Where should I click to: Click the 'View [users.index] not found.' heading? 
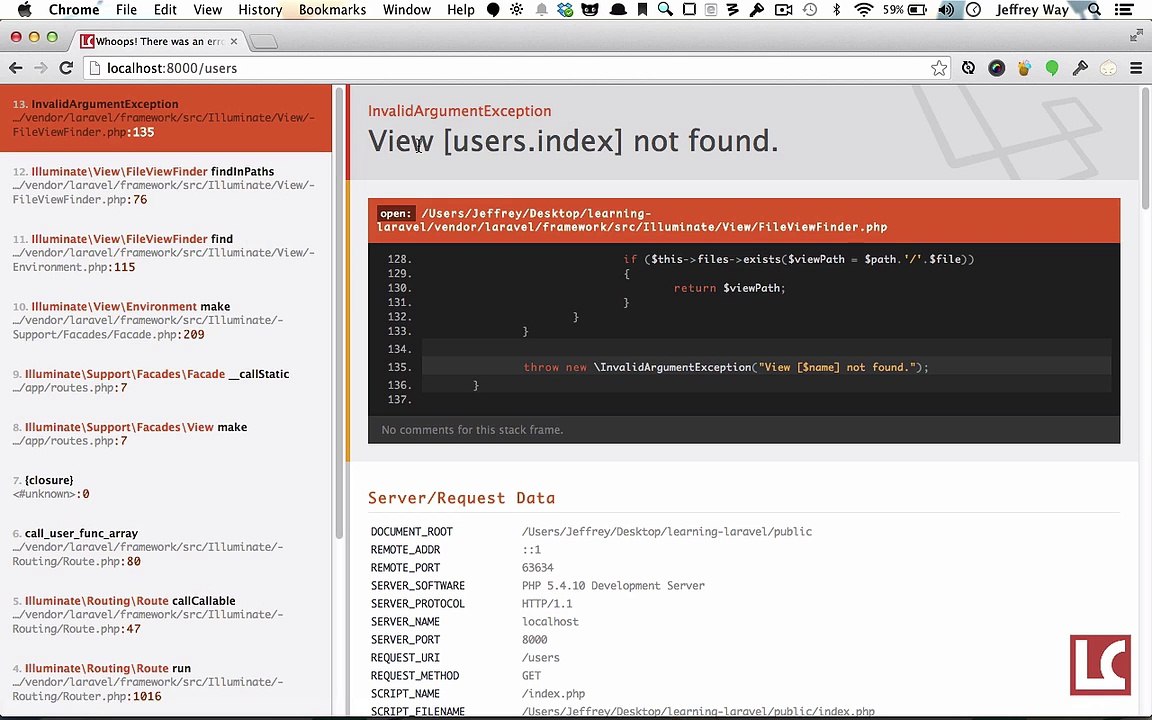tap(573, 141)
